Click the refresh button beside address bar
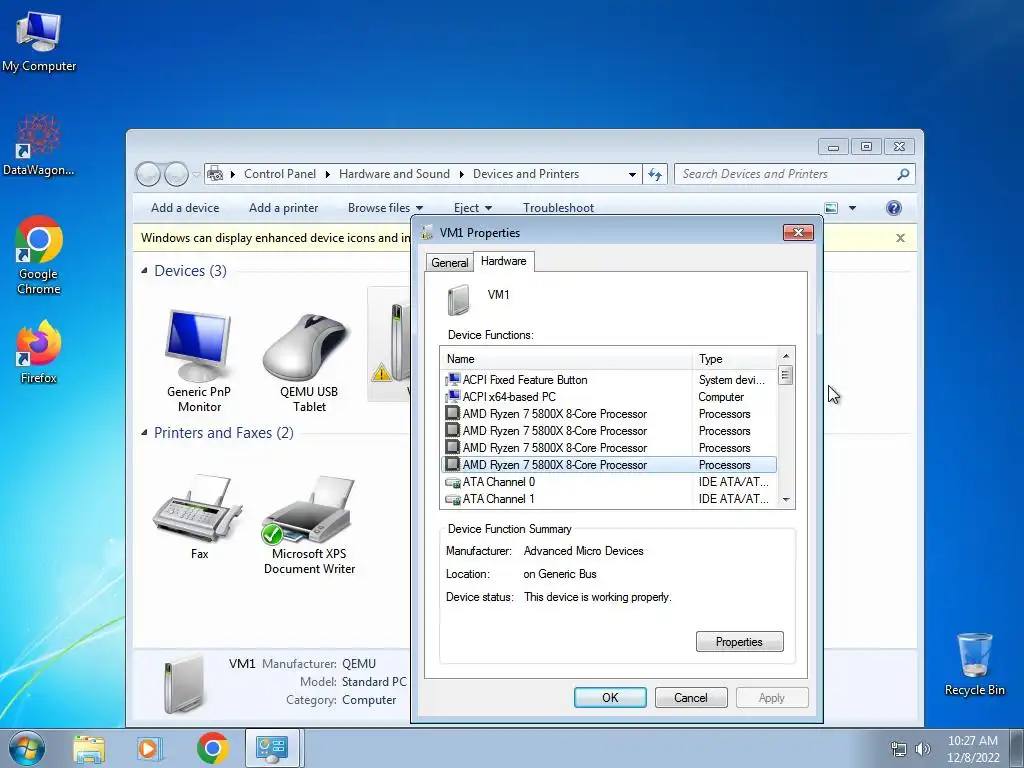The height and width of the screenshot is (768, 1024). pos(655,174)
